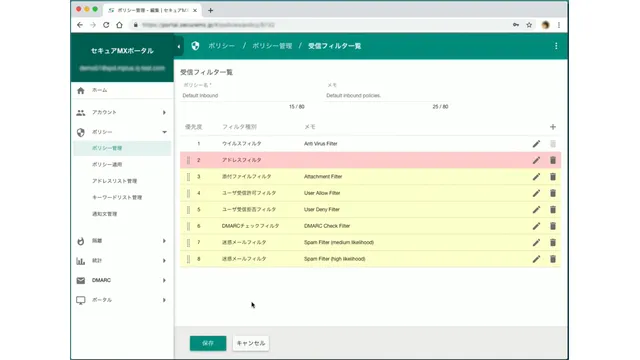The width and height of the screenshot is (640, 360).
Task: Delete Spam Filter (high likelihood) row
Action: (x=553, y=259)
